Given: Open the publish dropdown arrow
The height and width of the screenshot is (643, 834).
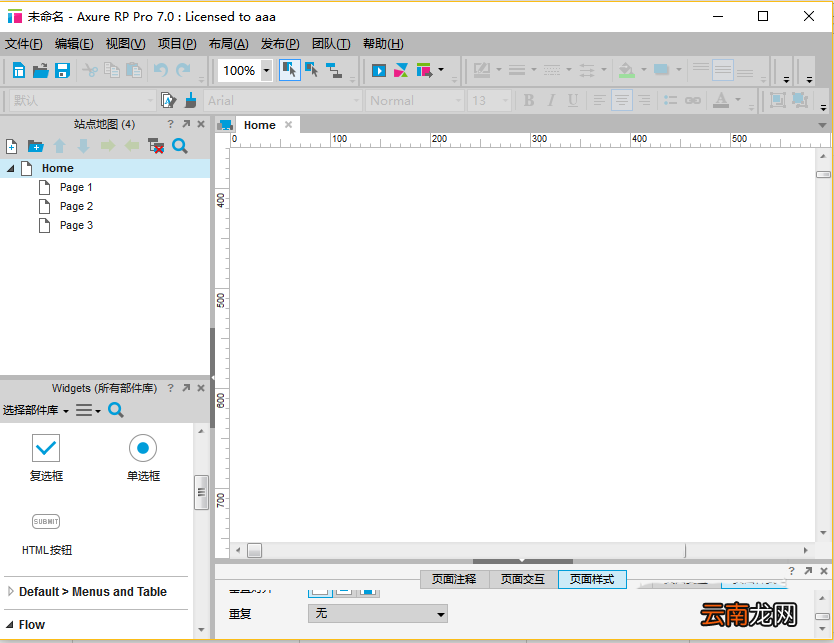Looking at the screenshot, I should pos(441,70).
